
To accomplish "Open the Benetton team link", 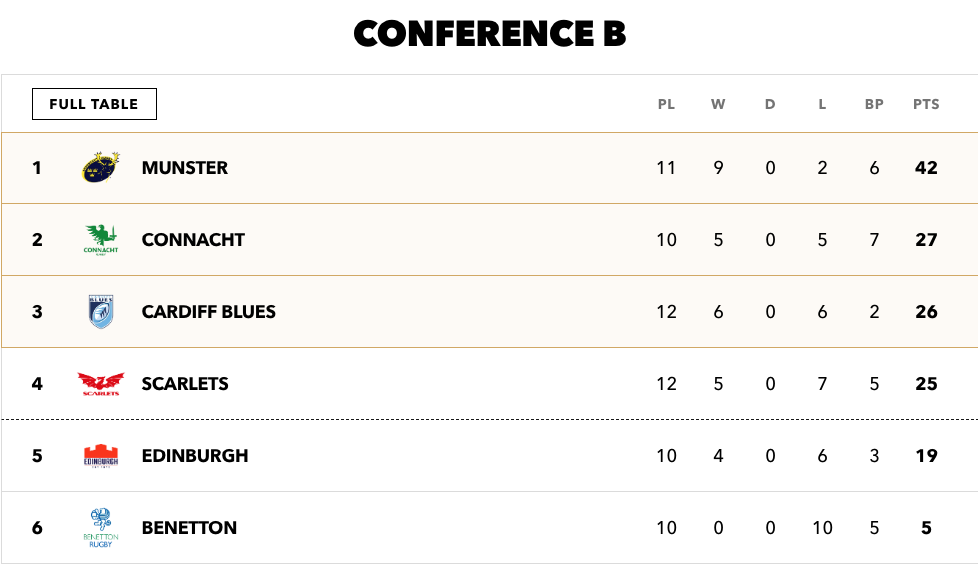I will tap(189, 528).
